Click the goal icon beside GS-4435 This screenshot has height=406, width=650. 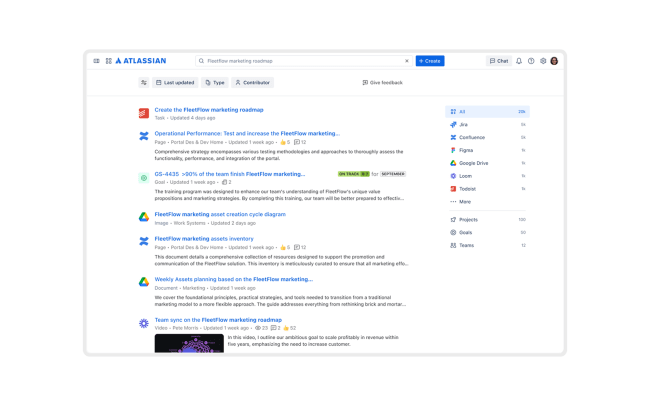coord(144,178)
